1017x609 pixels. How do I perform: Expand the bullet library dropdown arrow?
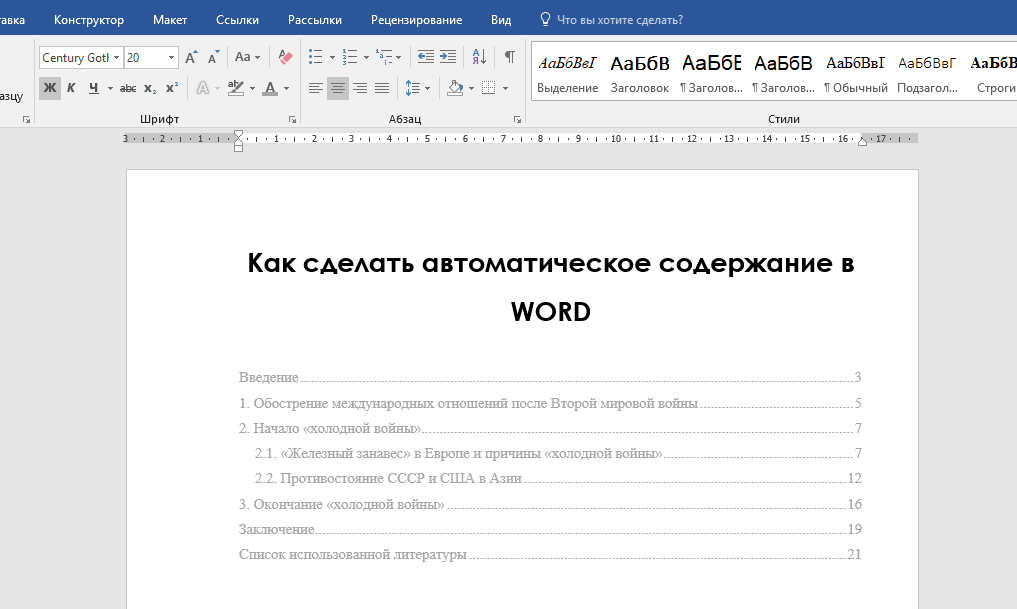332,57
